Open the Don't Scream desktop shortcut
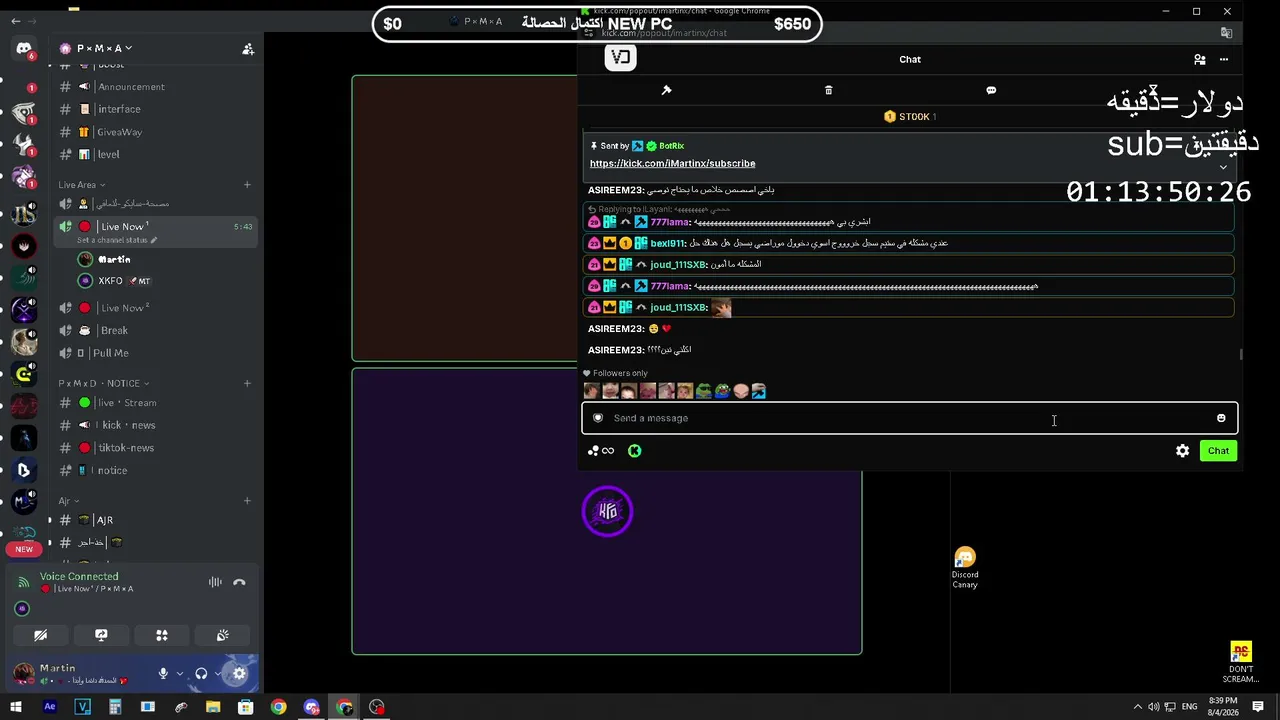The image size is (1280, 720). click(1241, 662)
